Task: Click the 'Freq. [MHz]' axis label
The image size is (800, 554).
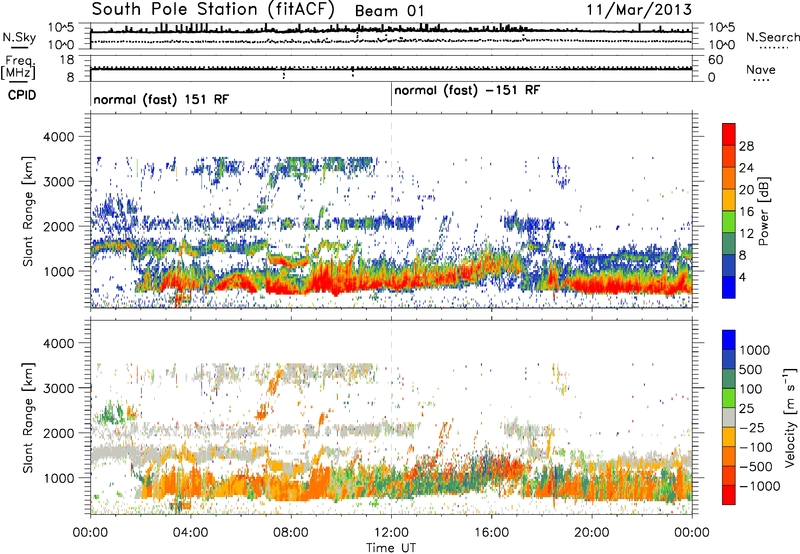Action: [18, 68]
